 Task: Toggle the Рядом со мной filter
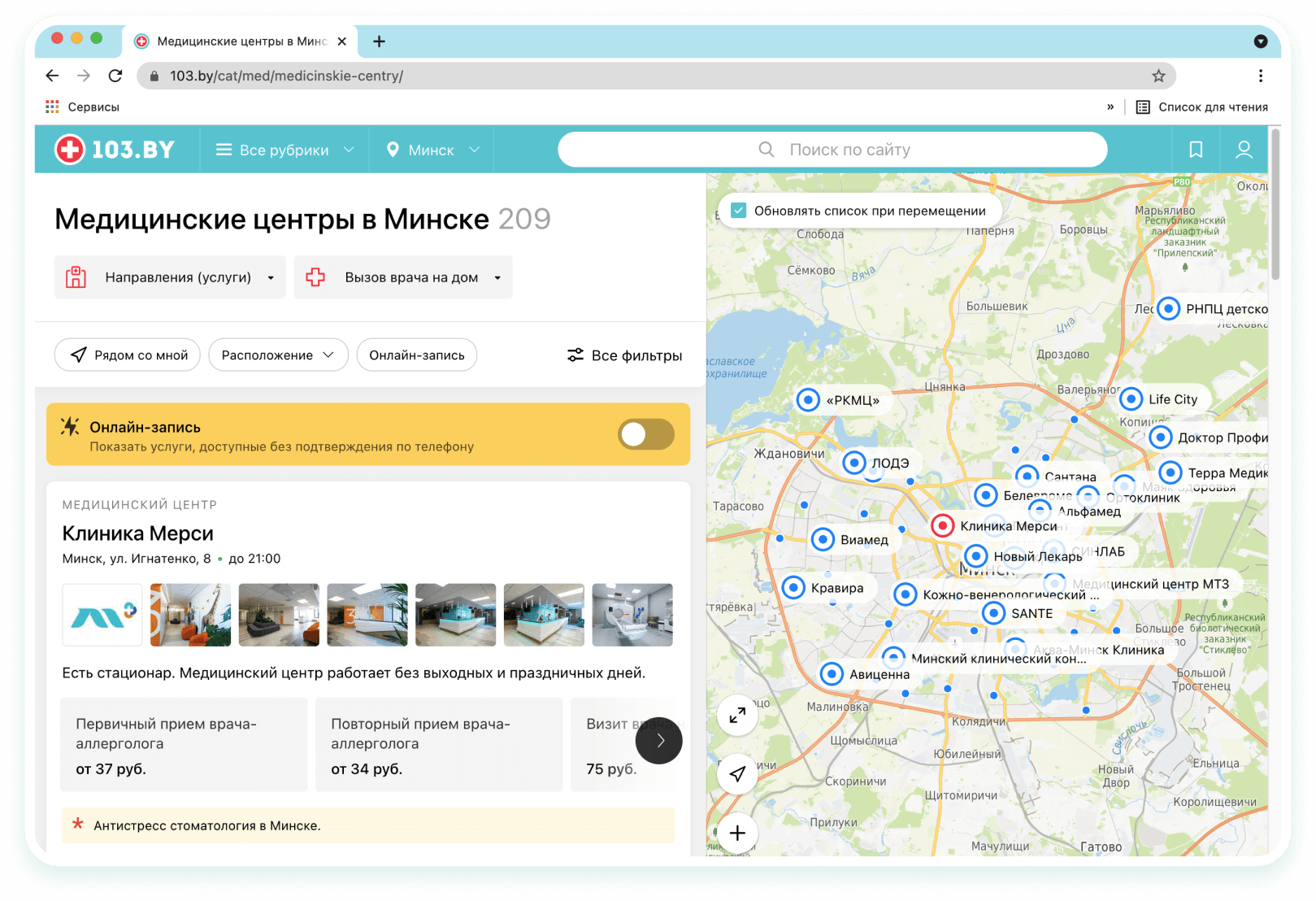pyautogui.click(x=128, y=355)
